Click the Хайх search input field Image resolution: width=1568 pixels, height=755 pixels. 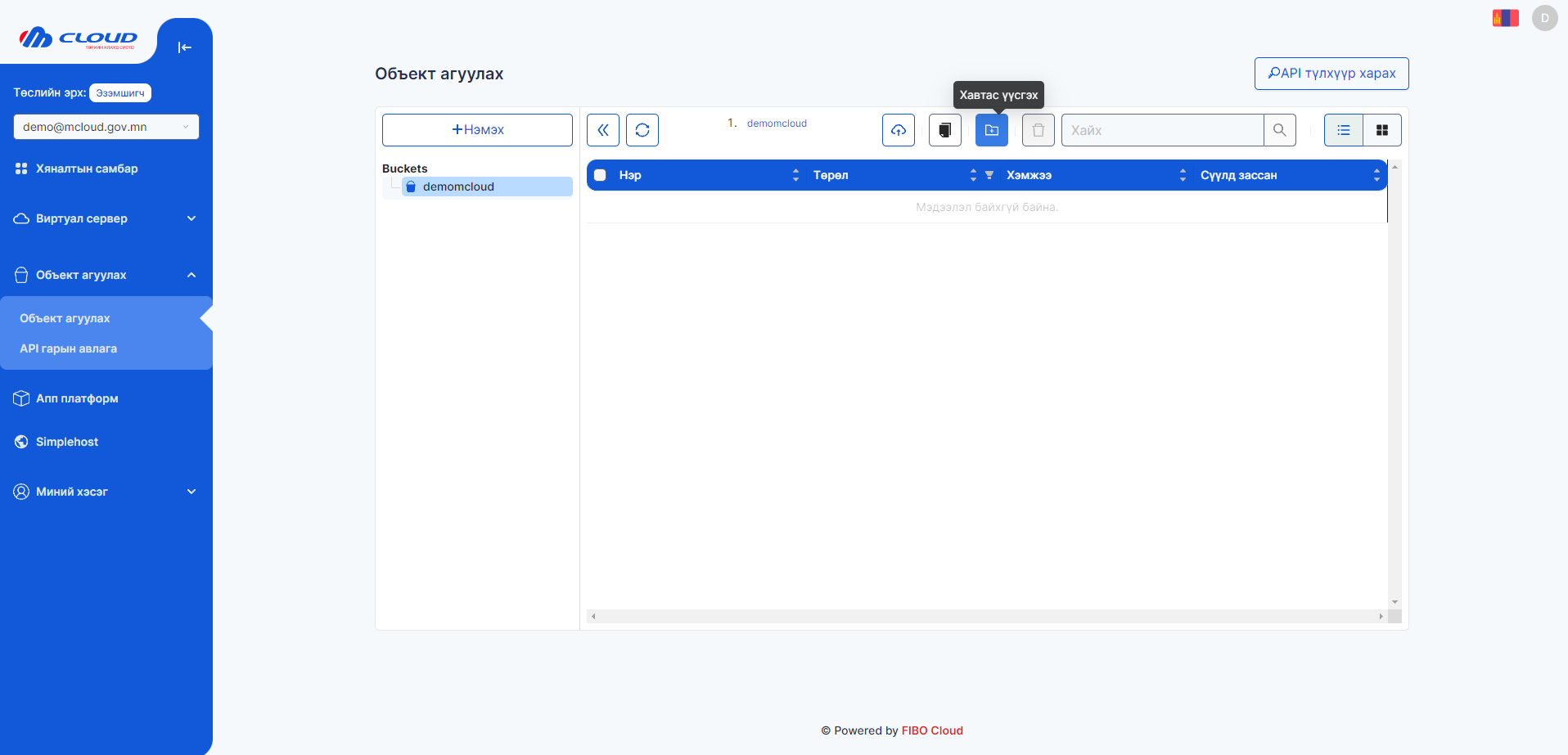click(x=1162, y=130)
